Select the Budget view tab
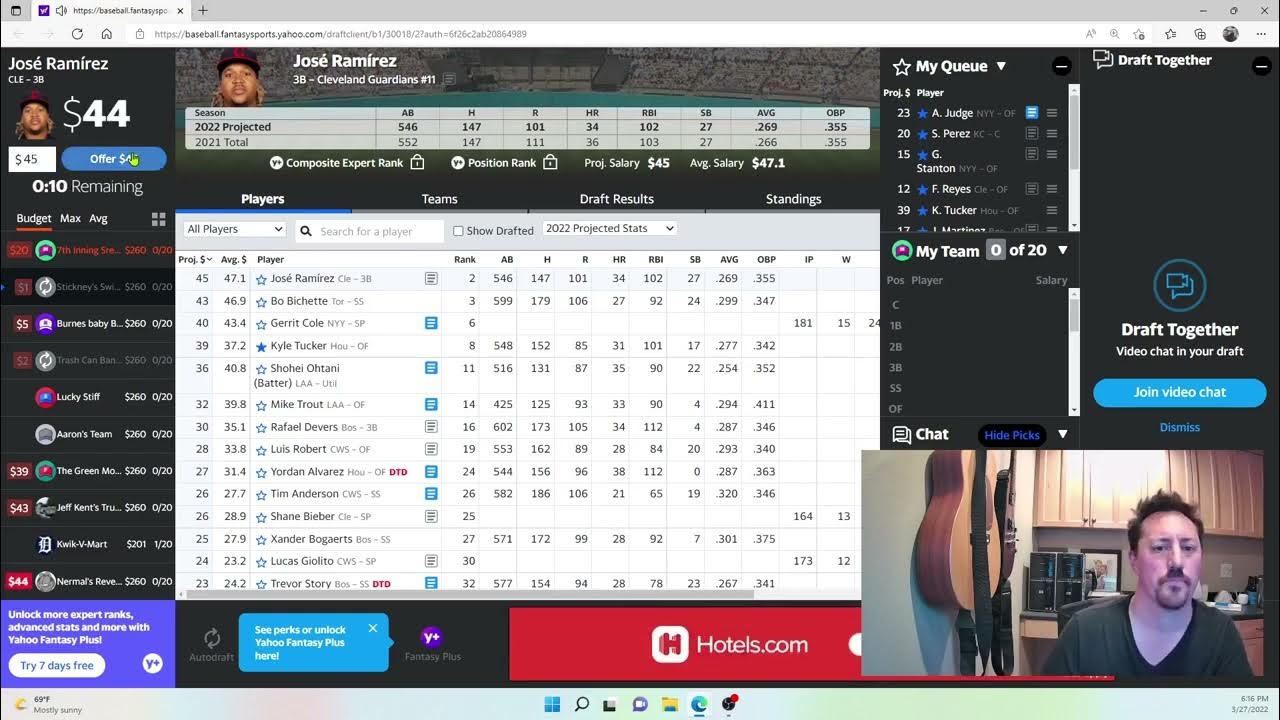Screen dimensions: 1280x720 pyautogui.click(x=34, y=218)
